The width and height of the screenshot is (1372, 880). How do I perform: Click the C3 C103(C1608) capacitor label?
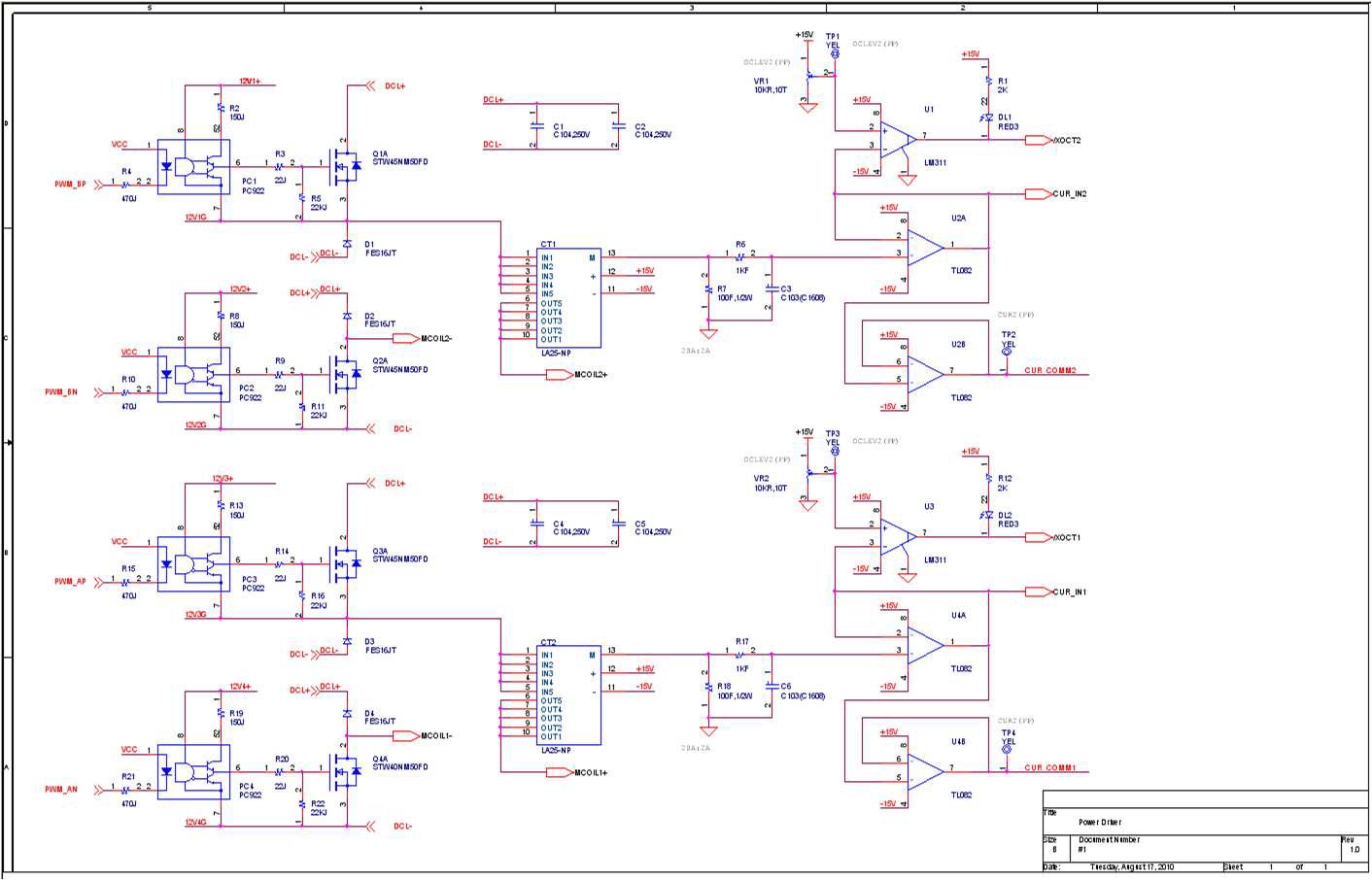click(803, 293)
